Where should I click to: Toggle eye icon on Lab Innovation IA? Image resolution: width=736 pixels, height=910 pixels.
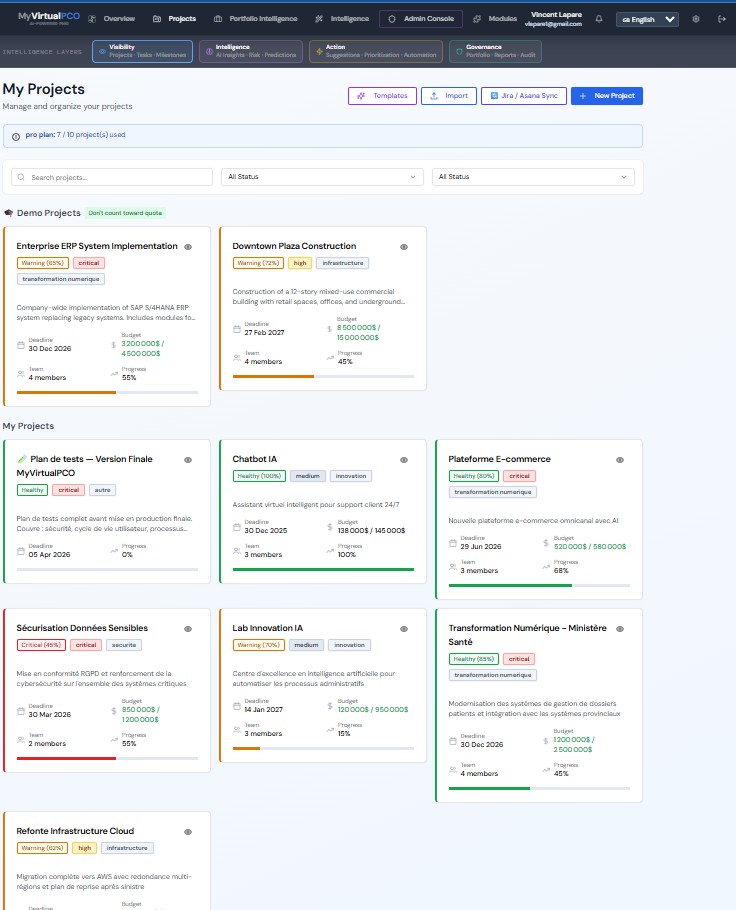point(404,629)
